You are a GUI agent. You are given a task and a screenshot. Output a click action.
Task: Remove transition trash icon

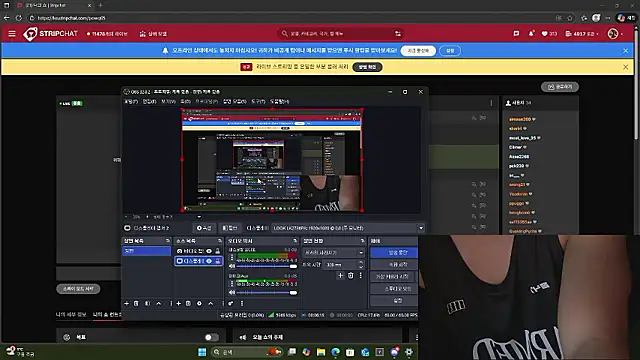[351, 276]
